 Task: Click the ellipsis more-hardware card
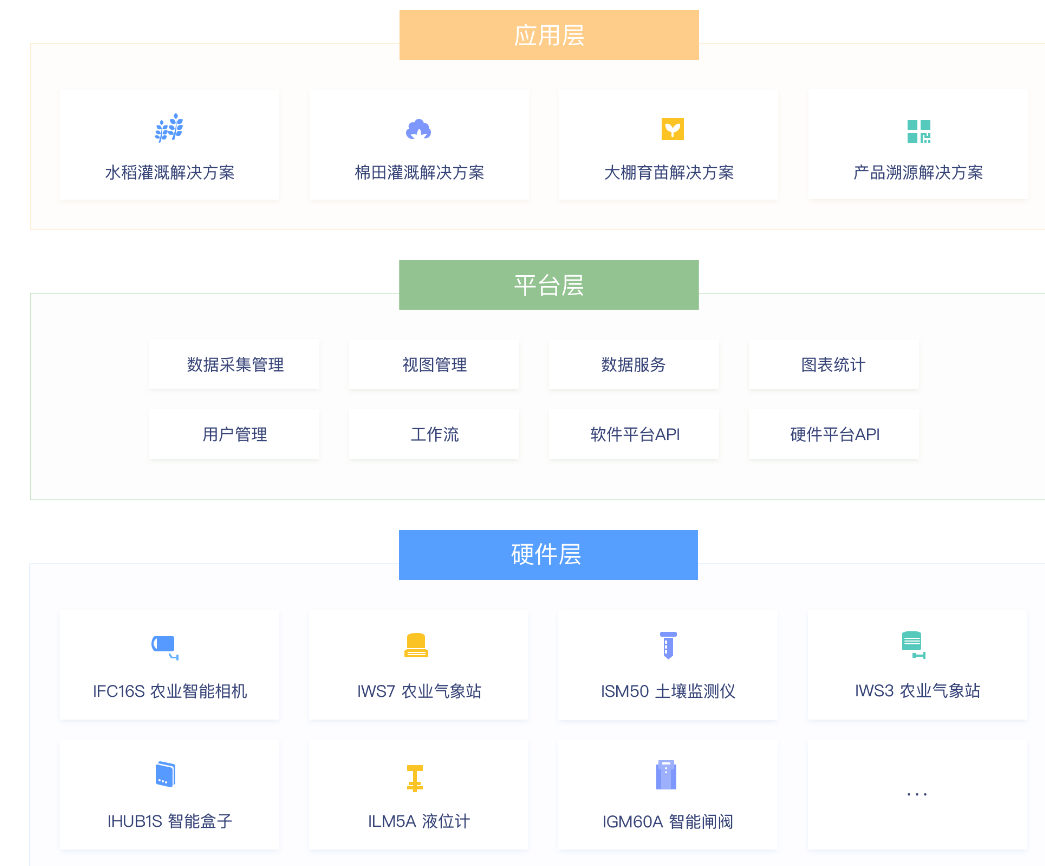coord(917,795)
